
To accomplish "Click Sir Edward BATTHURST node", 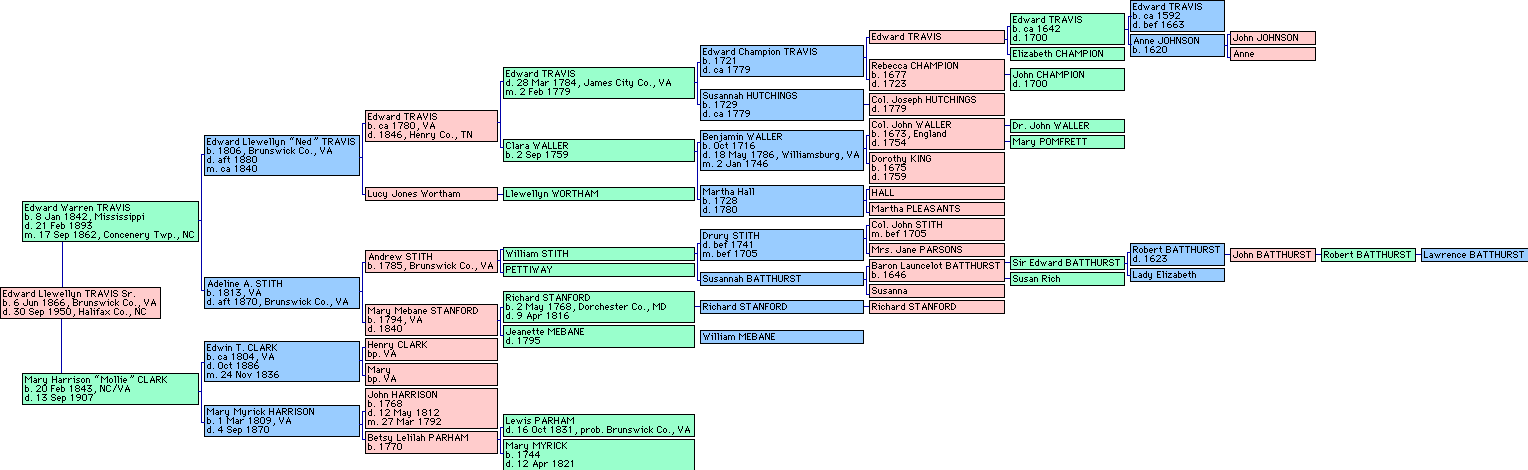I will pyautogui.click(x=1066, y=263).
